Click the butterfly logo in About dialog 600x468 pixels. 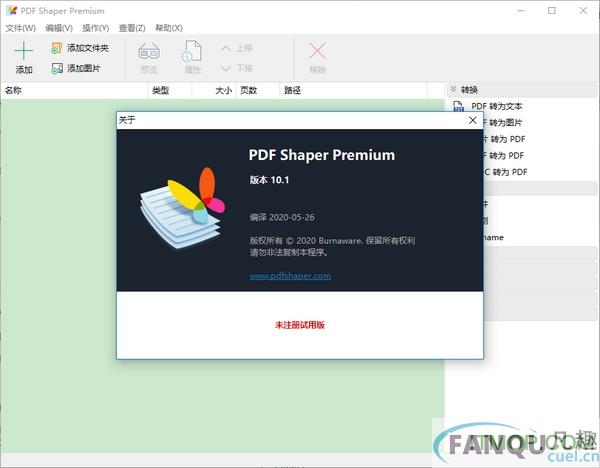pyautogui.click(x=182, y=207)
